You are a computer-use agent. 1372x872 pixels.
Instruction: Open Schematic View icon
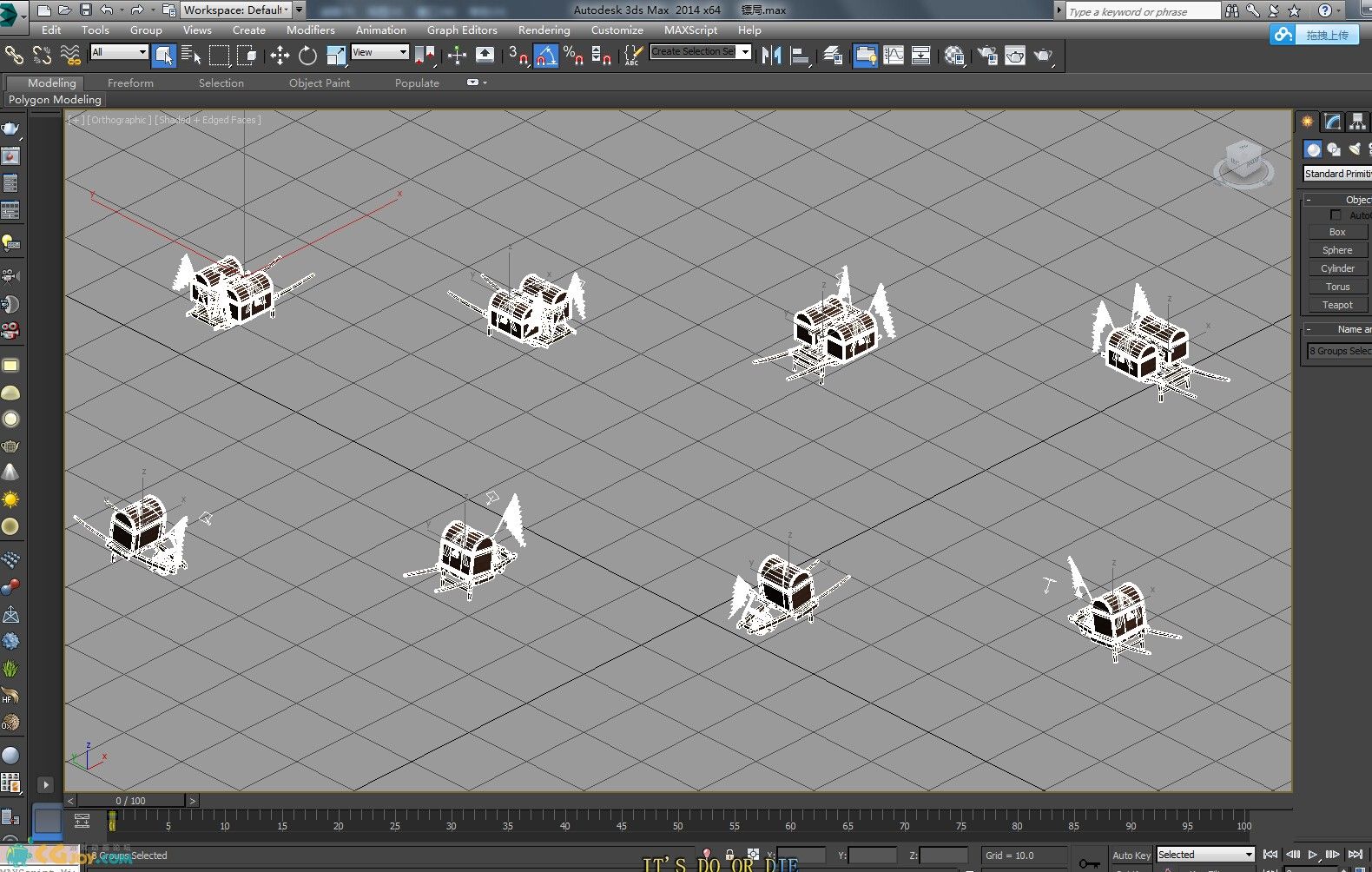pos(921,56)
